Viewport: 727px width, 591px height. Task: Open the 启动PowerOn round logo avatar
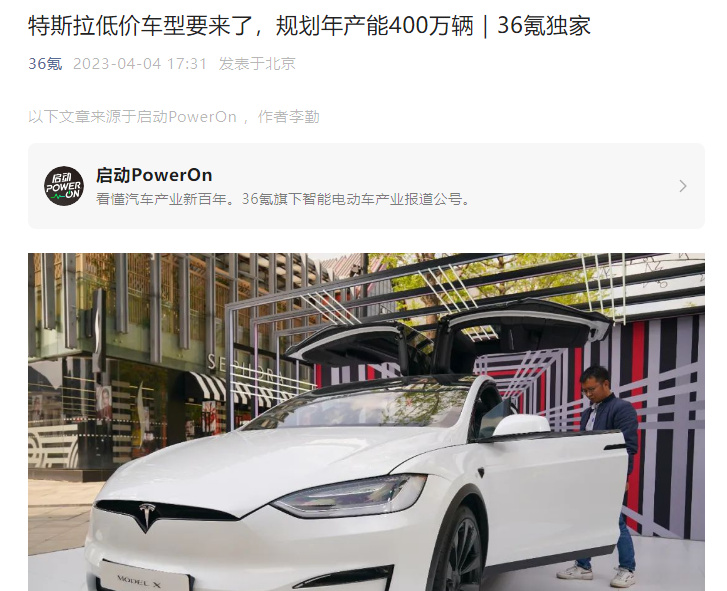(x=64, y=186)
